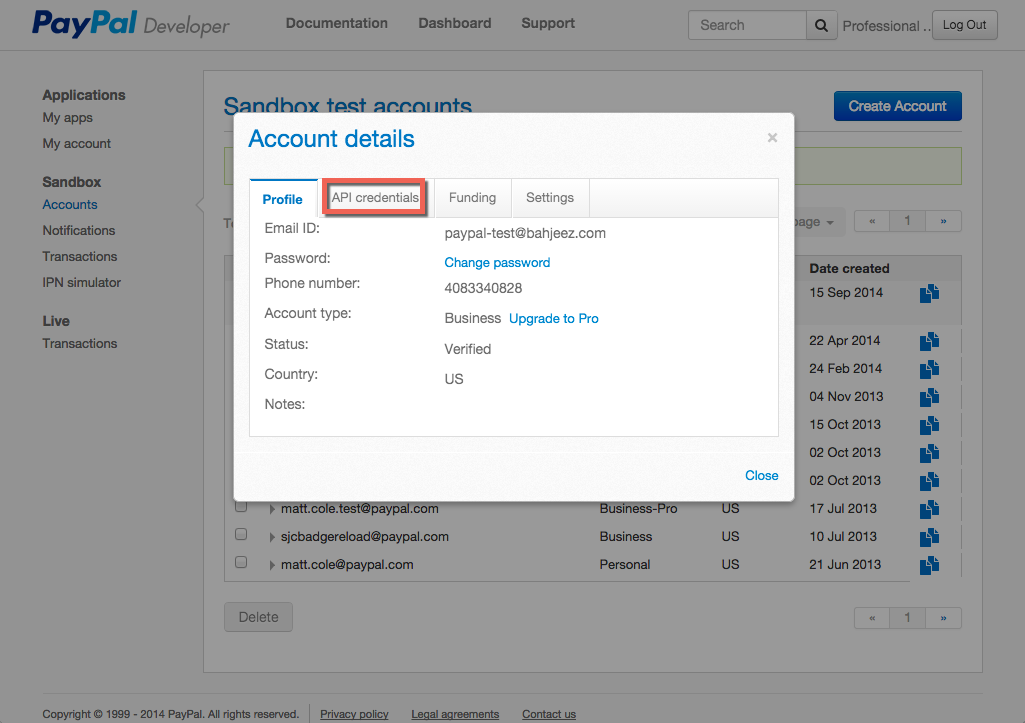
Task: Click page 1 in pagination below the table
Action: pyautogui.click(x=907, y=618)
